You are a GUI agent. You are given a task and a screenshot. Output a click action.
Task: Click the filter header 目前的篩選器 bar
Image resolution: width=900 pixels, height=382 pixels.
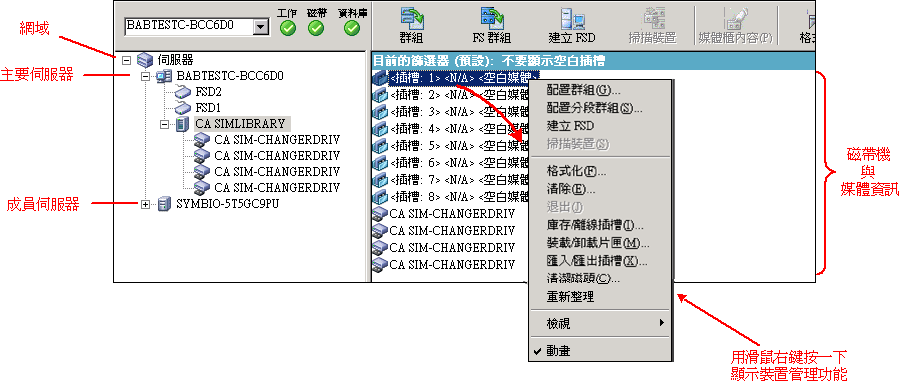(x=593, y=60)
